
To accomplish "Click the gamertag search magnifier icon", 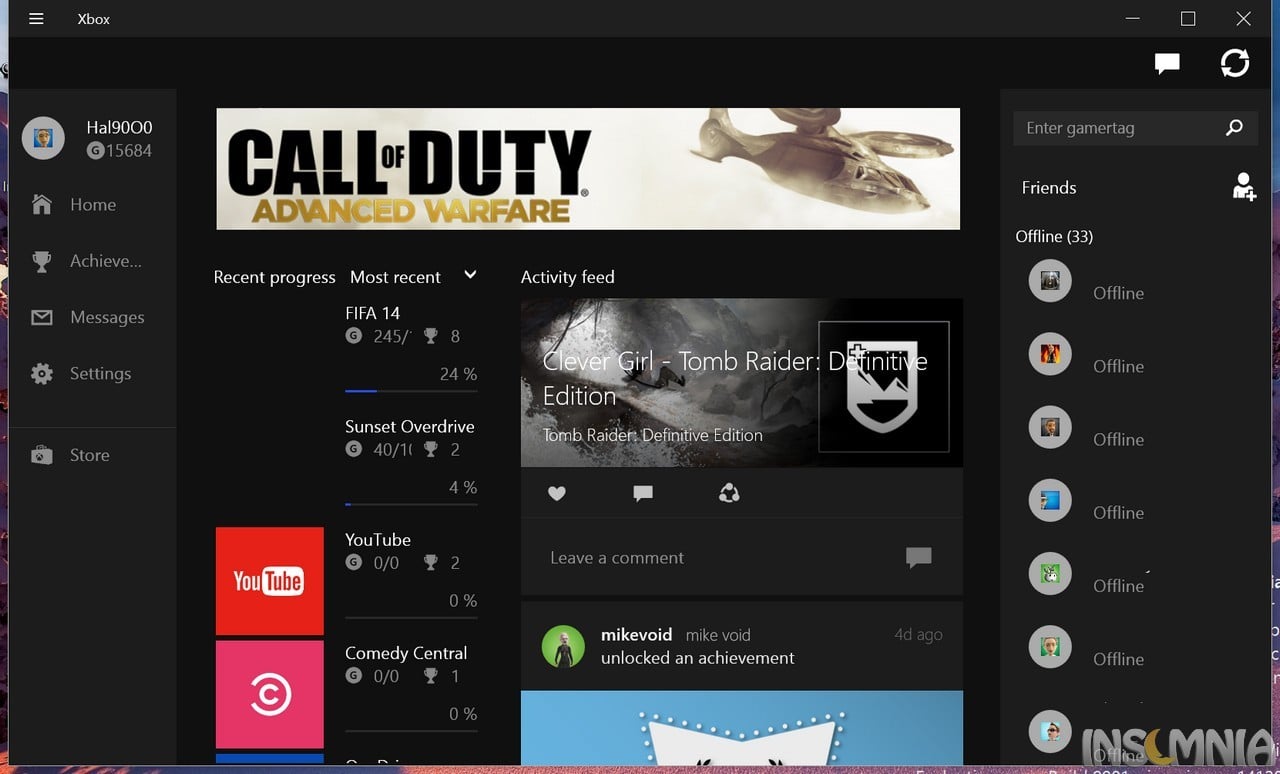I will point(1234,128).
